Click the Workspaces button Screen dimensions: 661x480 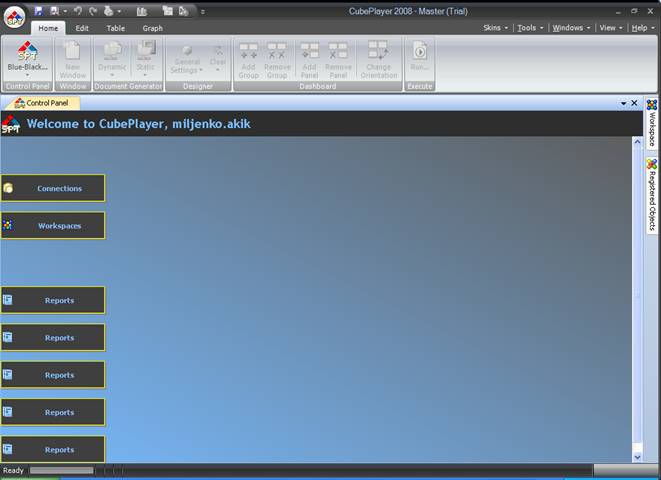53,225
